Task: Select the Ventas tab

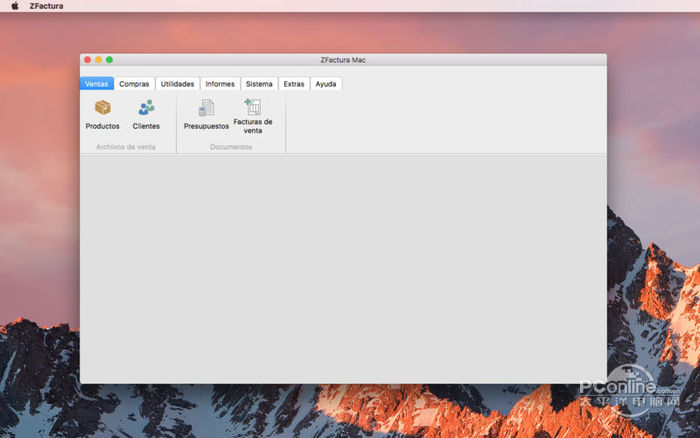Action: click(x=97, y=83)
